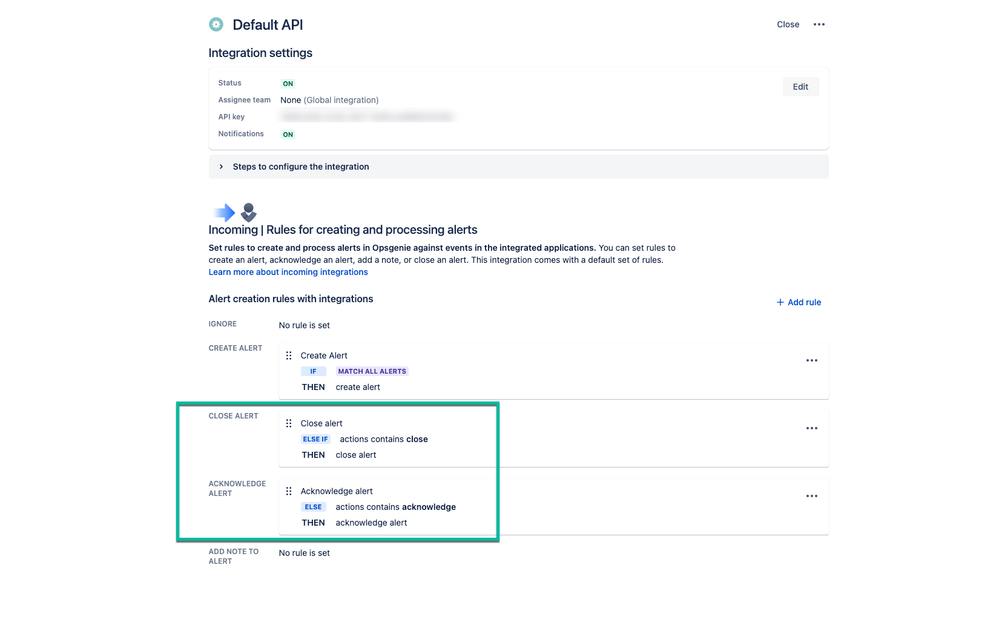The height and width of the screenshot is (622, 999).
Task: Click the Default API gear icon
Action: pos(216,24)
